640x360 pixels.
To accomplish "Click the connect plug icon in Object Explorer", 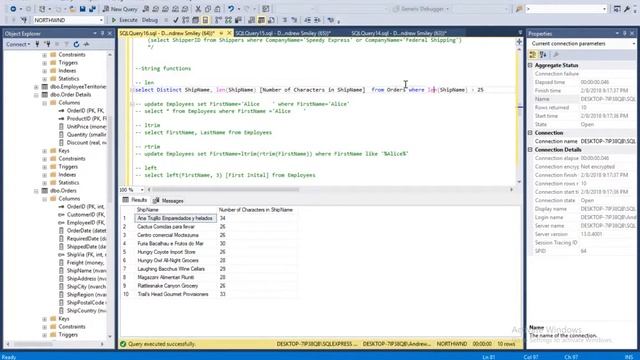I will coord(38,44).
